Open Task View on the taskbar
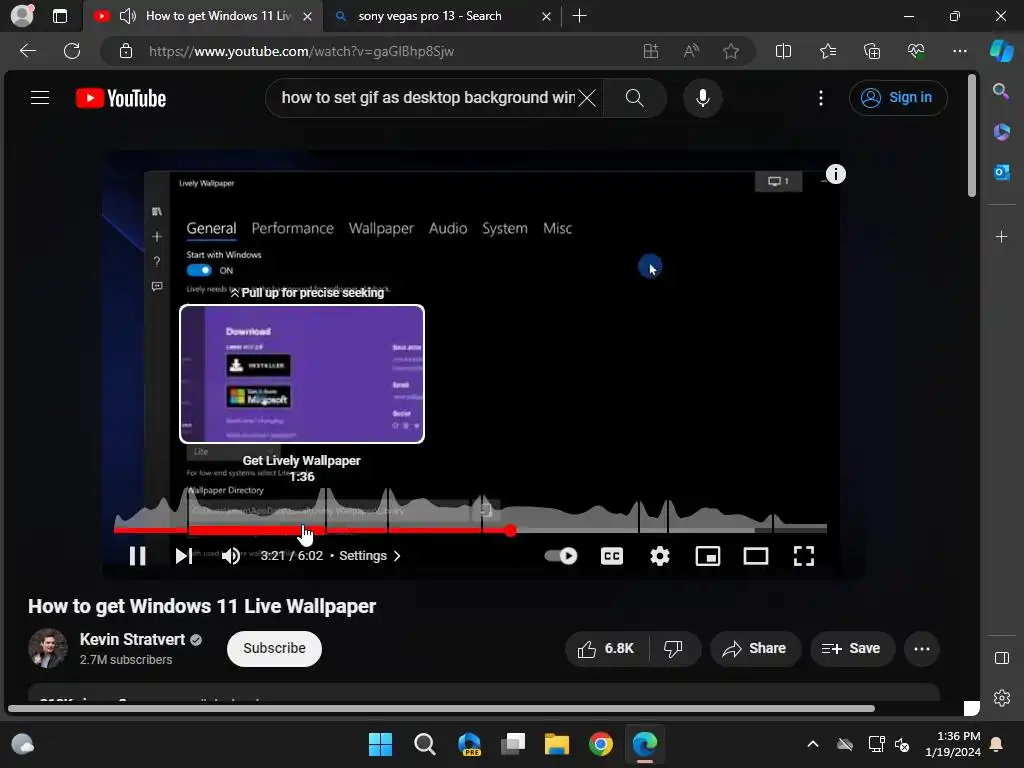 point(513,744)
